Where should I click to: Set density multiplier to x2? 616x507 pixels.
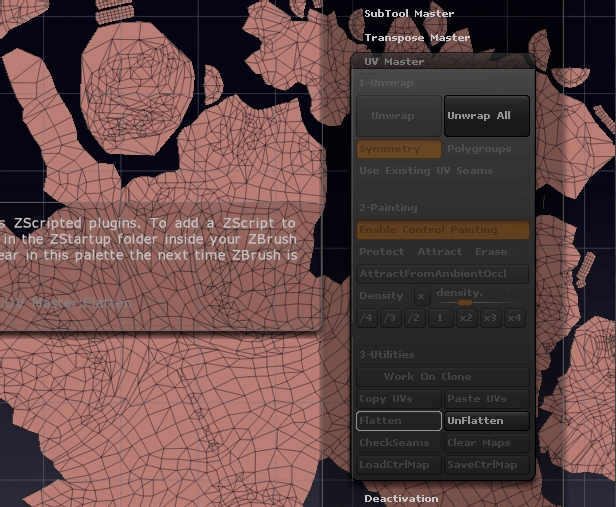466,318
